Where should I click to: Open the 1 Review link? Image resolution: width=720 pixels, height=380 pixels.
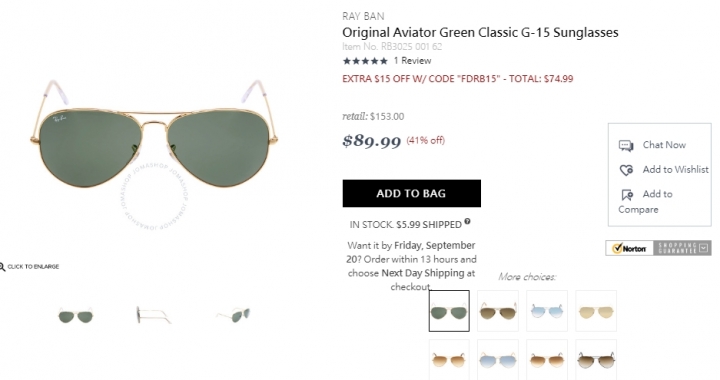412,61
